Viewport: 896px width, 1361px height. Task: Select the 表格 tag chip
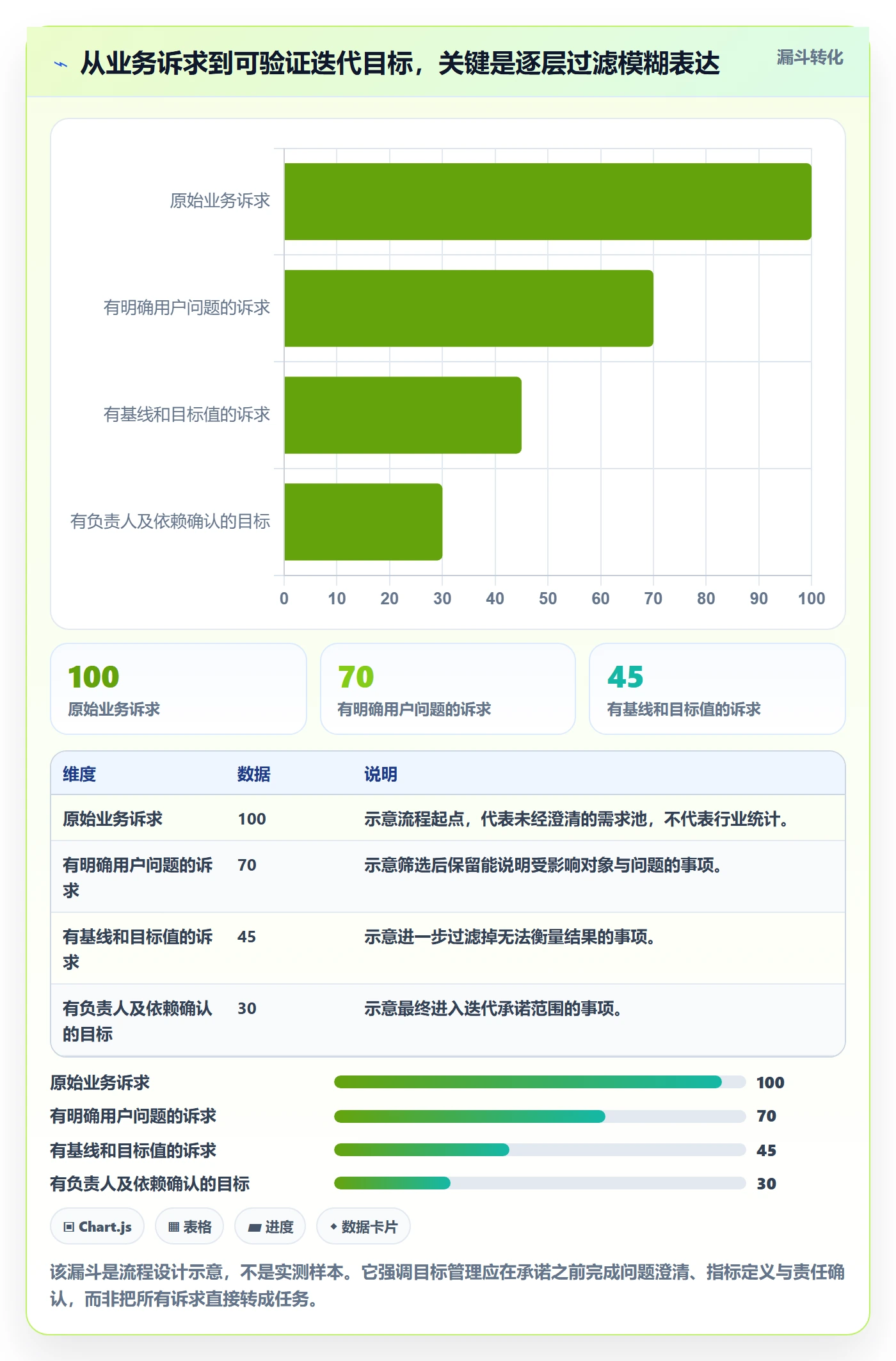click(x=189, y=1227)
